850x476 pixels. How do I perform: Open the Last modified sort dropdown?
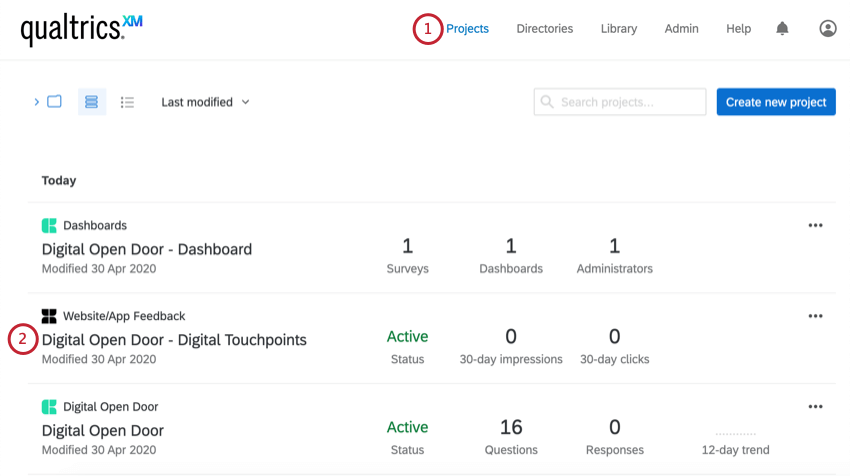tap(205, 102)
